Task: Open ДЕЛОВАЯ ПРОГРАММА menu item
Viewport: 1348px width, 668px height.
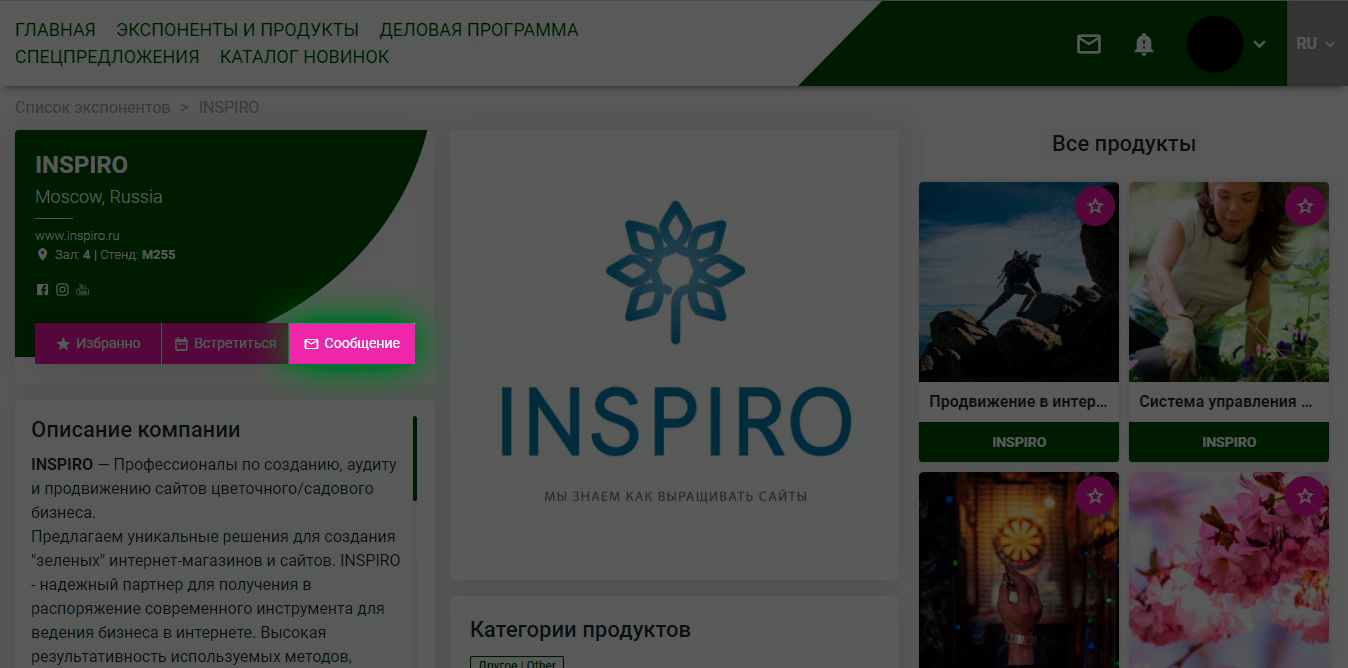Action: tap(479, 30)
